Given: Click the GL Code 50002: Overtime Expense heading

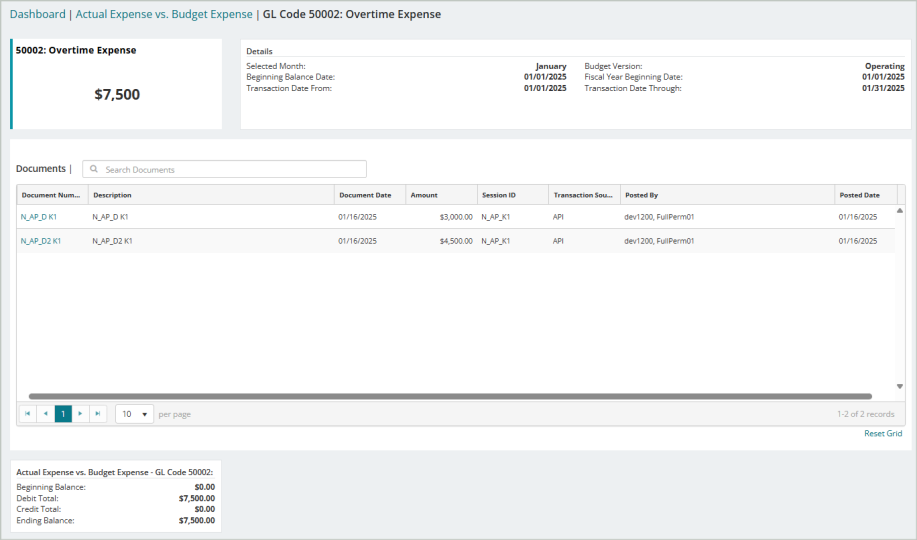Looking at the screenshot, I should pyautogui.click(x=351, y=14).
